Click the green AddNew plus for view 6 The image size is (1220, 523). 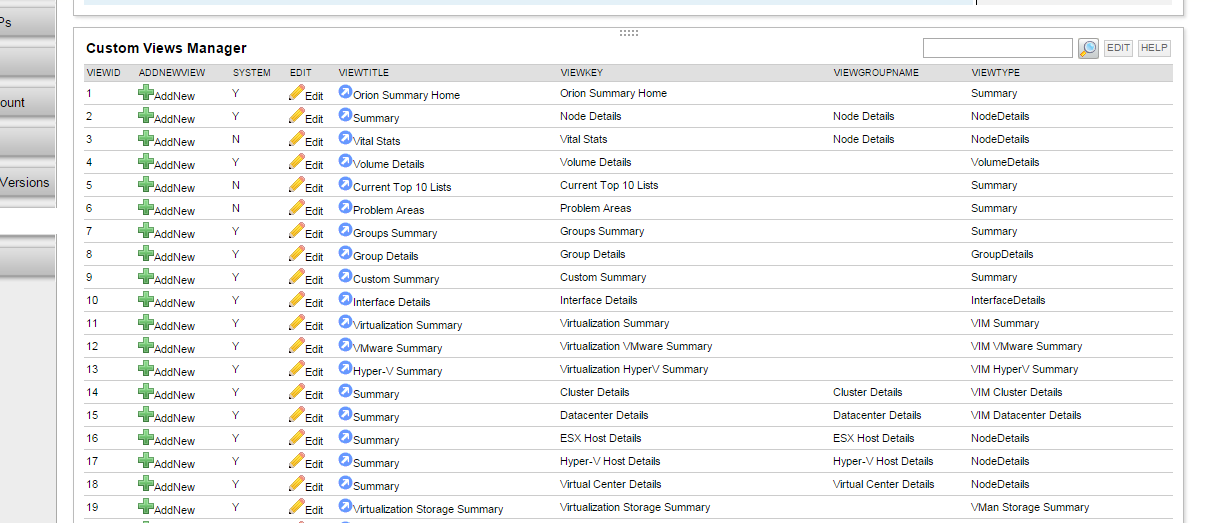coord(146,208)
